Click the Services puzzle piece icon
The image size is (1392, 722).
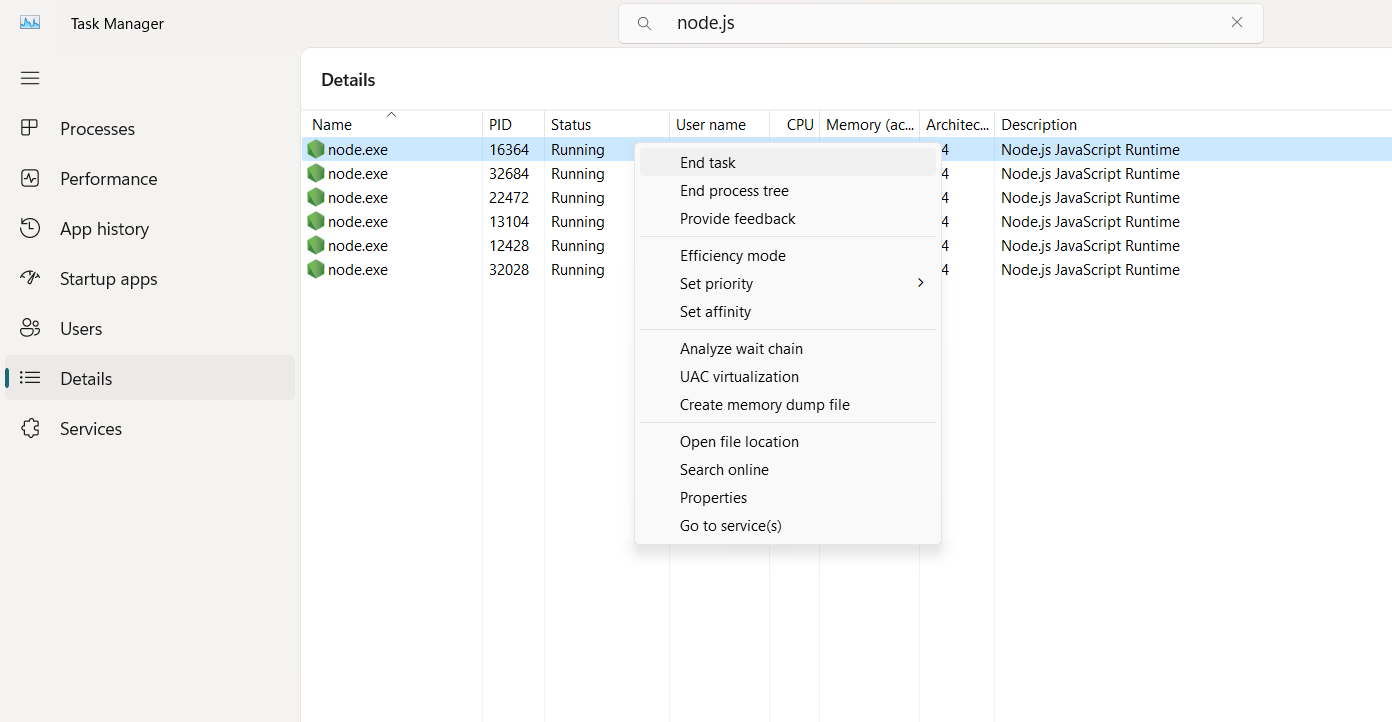coord(30,428)
